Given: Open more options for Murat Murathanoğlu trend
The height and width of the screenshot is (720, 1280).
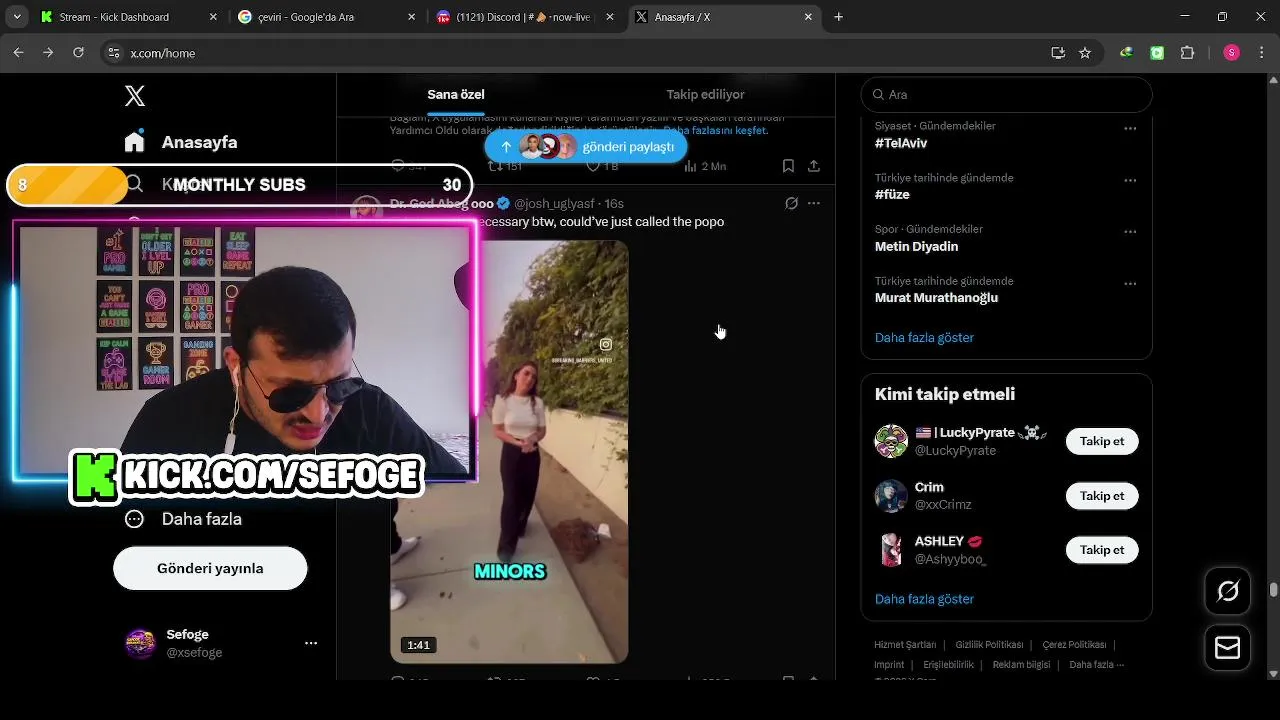Looking at the screenshot, I should pos(1130,283).
